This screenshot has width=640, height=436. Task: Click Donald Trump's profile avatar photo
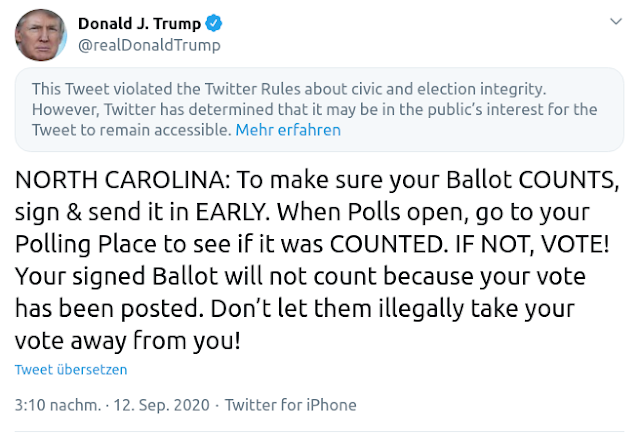(40, 35)
